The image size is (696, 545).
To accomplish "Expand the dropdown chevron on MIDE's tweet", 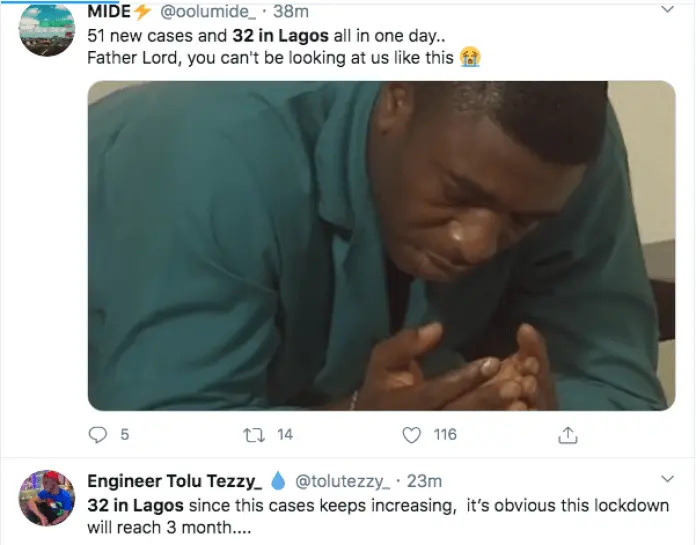I will 668,9.
